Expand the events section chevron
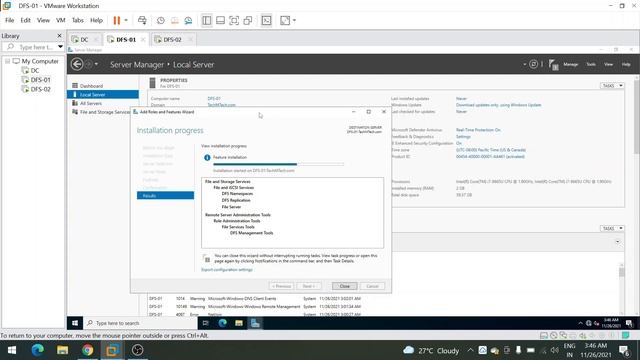Image resolution: width=640 pixels, height=360 pixels. [617, 242]
